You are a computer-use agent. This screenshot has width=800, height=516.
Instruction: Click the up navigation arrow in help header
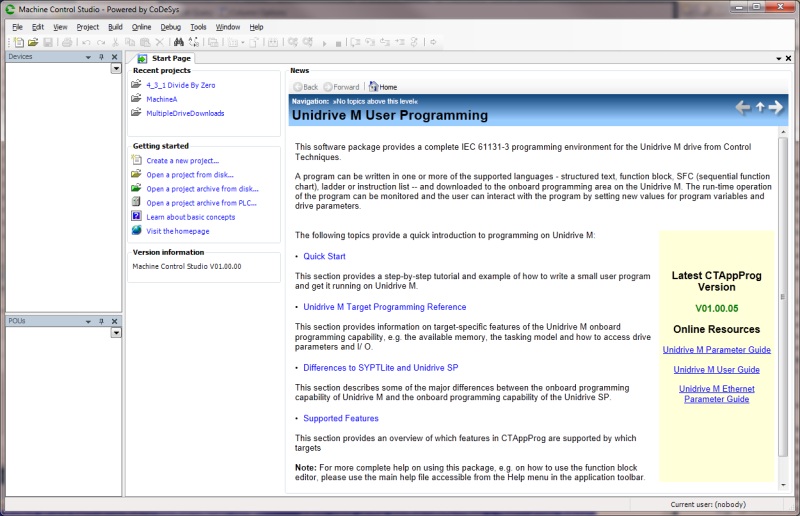(x=760, y=107)
